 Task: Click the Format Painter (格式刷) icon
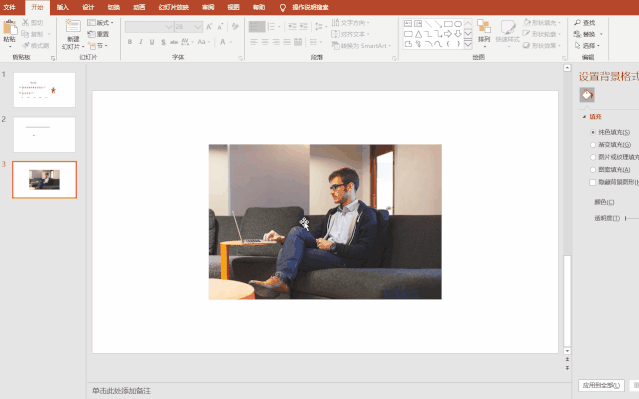pyautogui.click(x=26, y=46)
